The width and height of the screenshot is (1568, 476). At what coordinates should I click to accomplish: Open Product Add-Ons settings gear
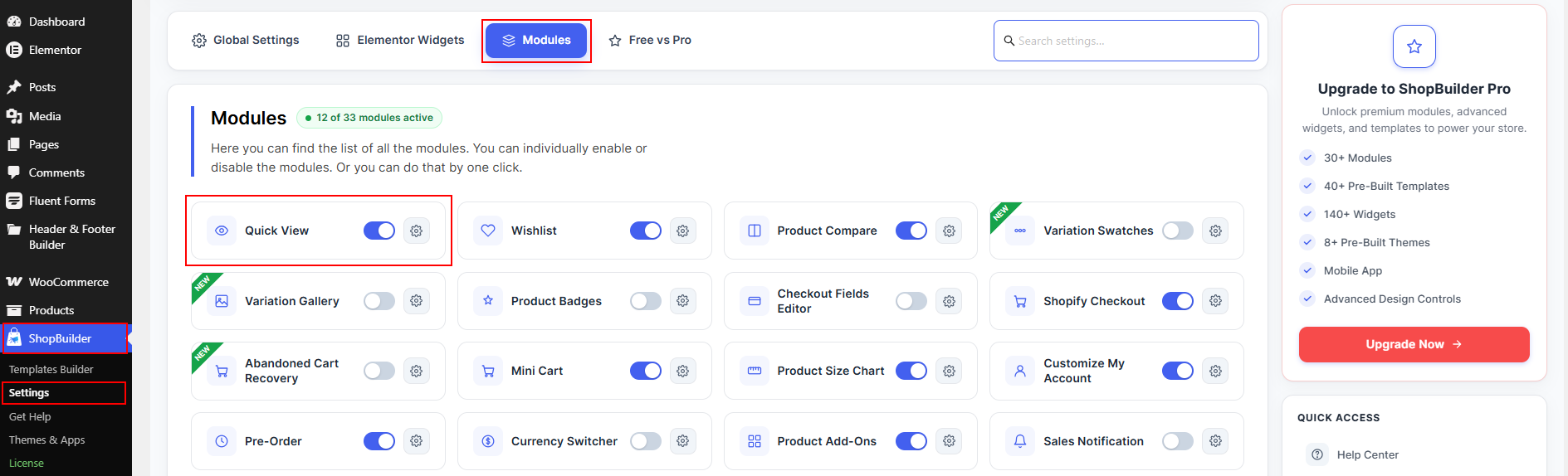[x=950, y=441]
